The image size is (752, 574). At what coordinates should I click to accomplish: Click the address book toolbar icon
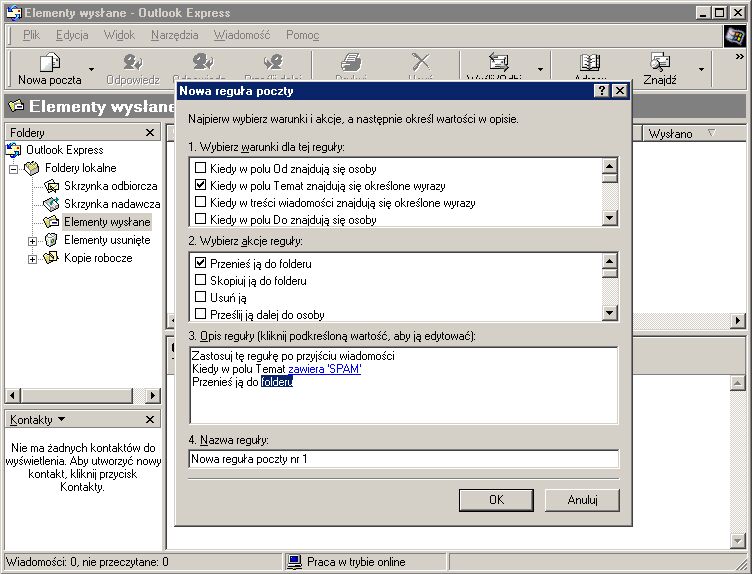590,62
